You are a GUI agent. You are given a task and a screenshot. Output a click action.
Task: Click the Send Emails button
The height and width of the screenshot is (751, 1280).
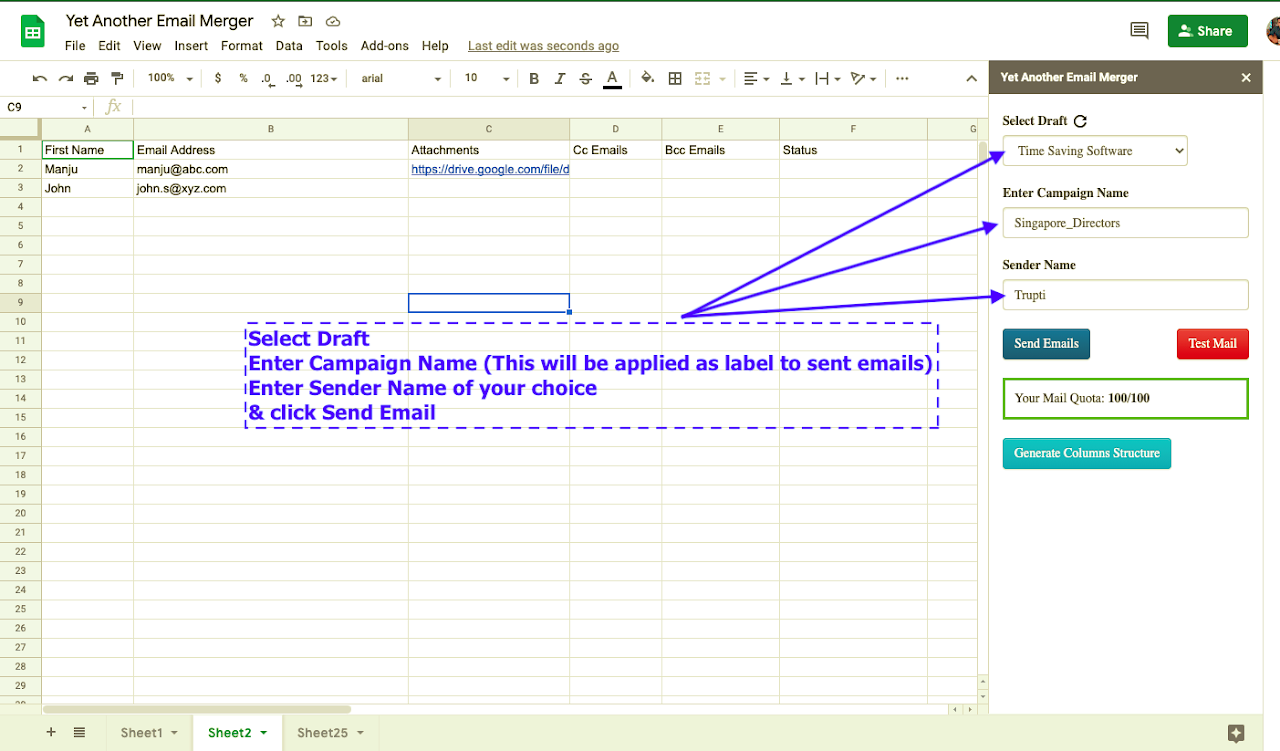click(1046, 343)
